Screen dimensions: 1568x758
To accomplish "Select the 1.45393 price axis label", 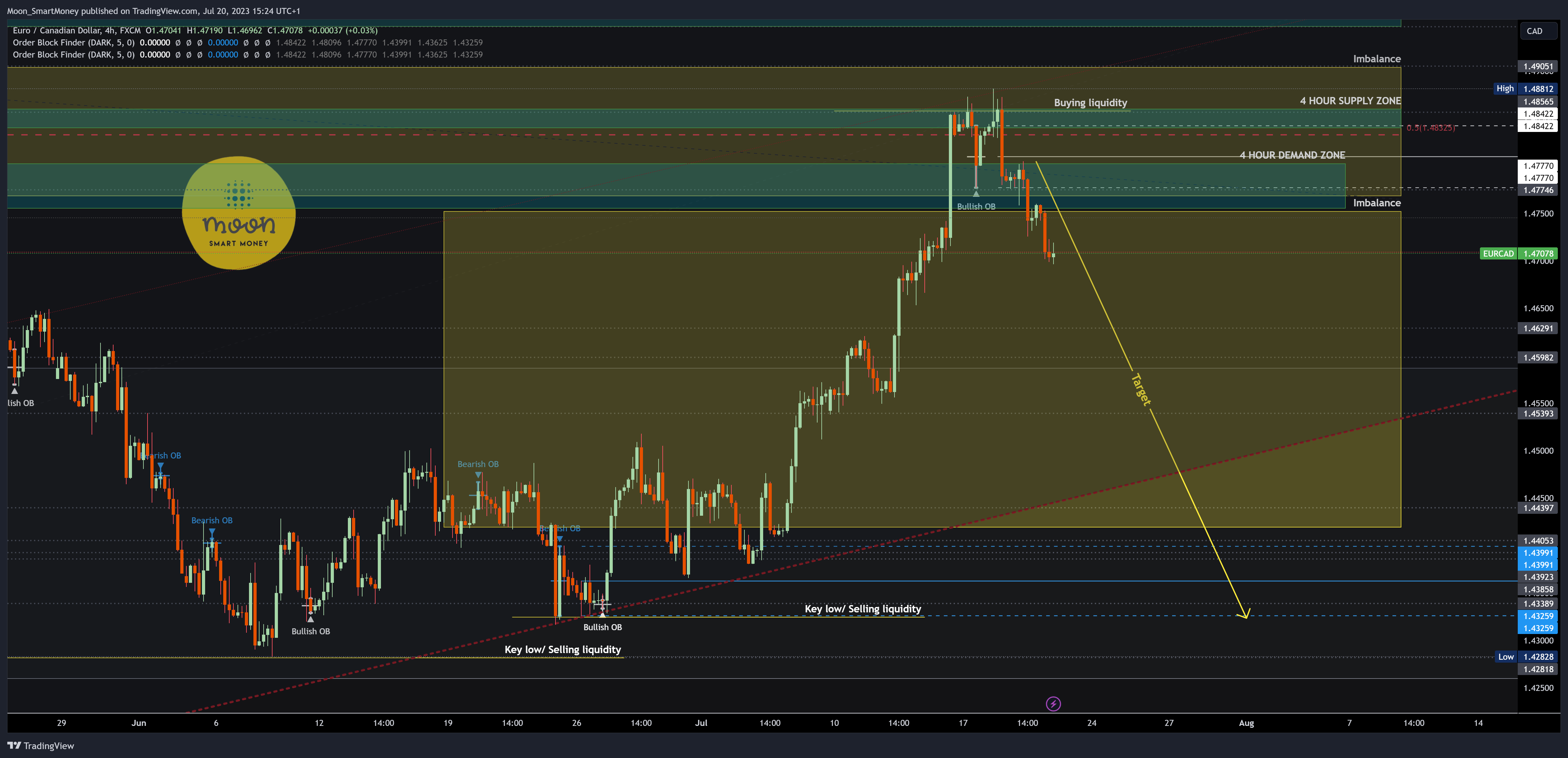I will pos(1537,413).
